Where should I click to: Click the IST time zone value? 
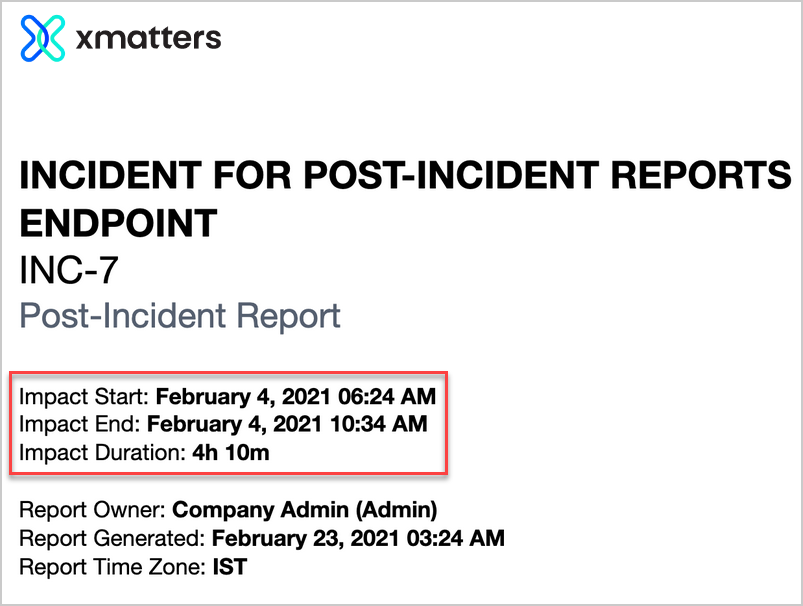230,567
